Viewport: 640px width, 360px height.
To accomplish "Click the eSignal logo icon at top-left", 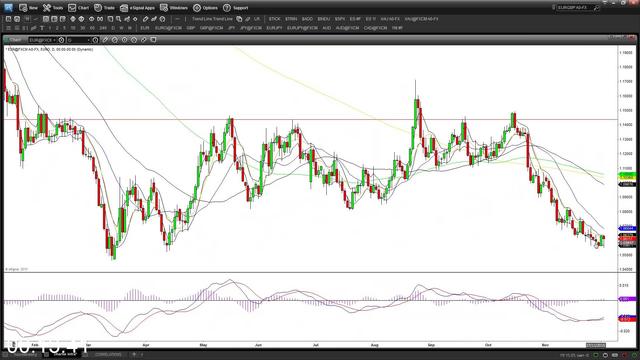I will [8, 7].
